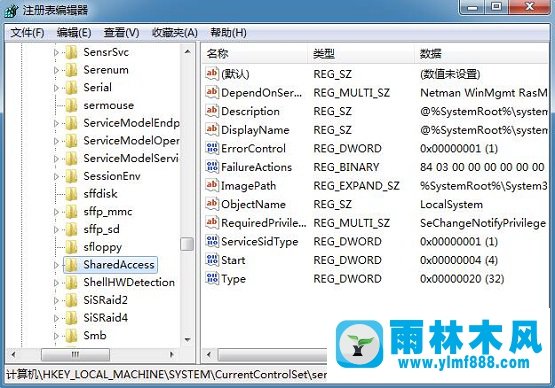Click the FailureActions binary icon
Image resolution: width=555 pixels, height=388 pixels.
(x=212, y=166)
